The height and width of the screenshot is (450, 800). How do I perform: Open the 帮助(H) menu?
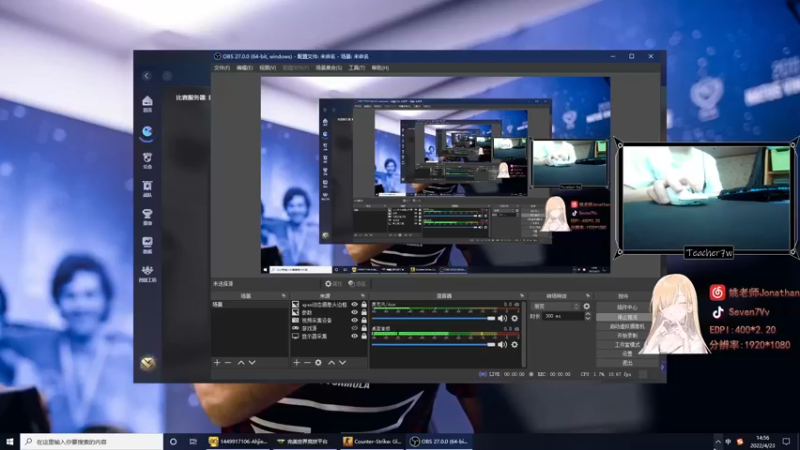pyautogui.click(x=380, y=68)
